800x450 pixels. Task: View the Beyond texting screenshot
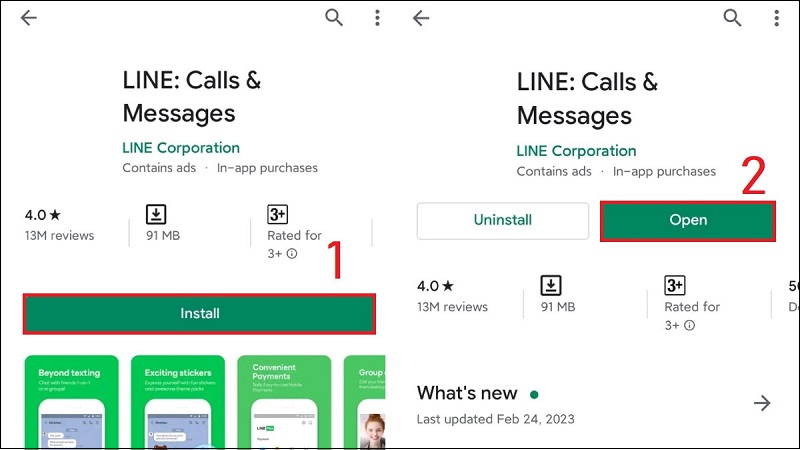click(71, 401)
